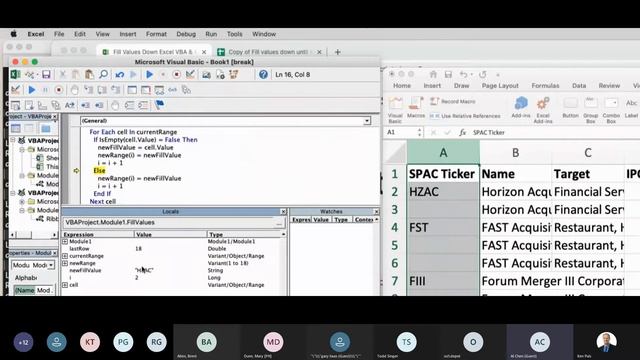Toggle the Pause (Break) button in the Debug toolbar
640x360 pixels.
point(45,90)
